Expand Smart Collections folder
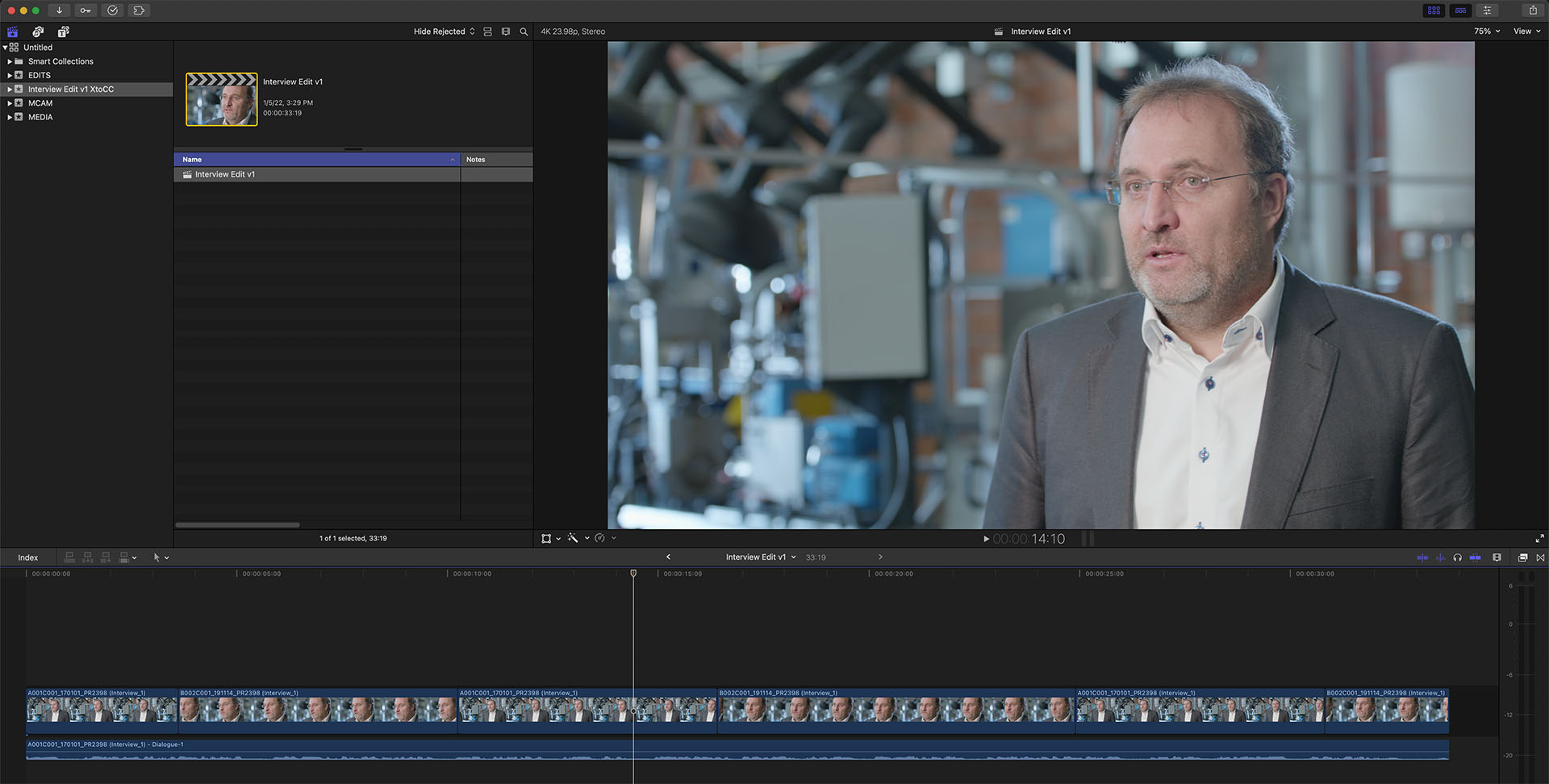This screenshot has height=784, width=1549. tap(10, 61)
